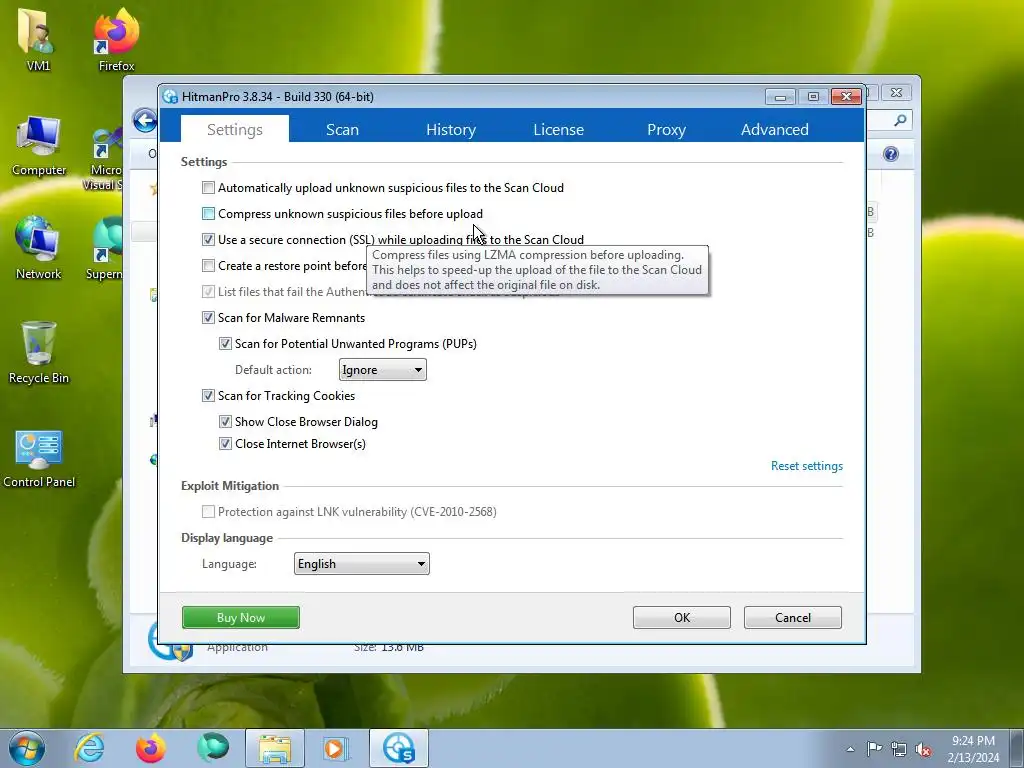Viewport: 1024px width, 768px height.
Task: Toggle Compress unknown suspicious files checkbox
Action: pyautogui.click(x=208, y=214)
